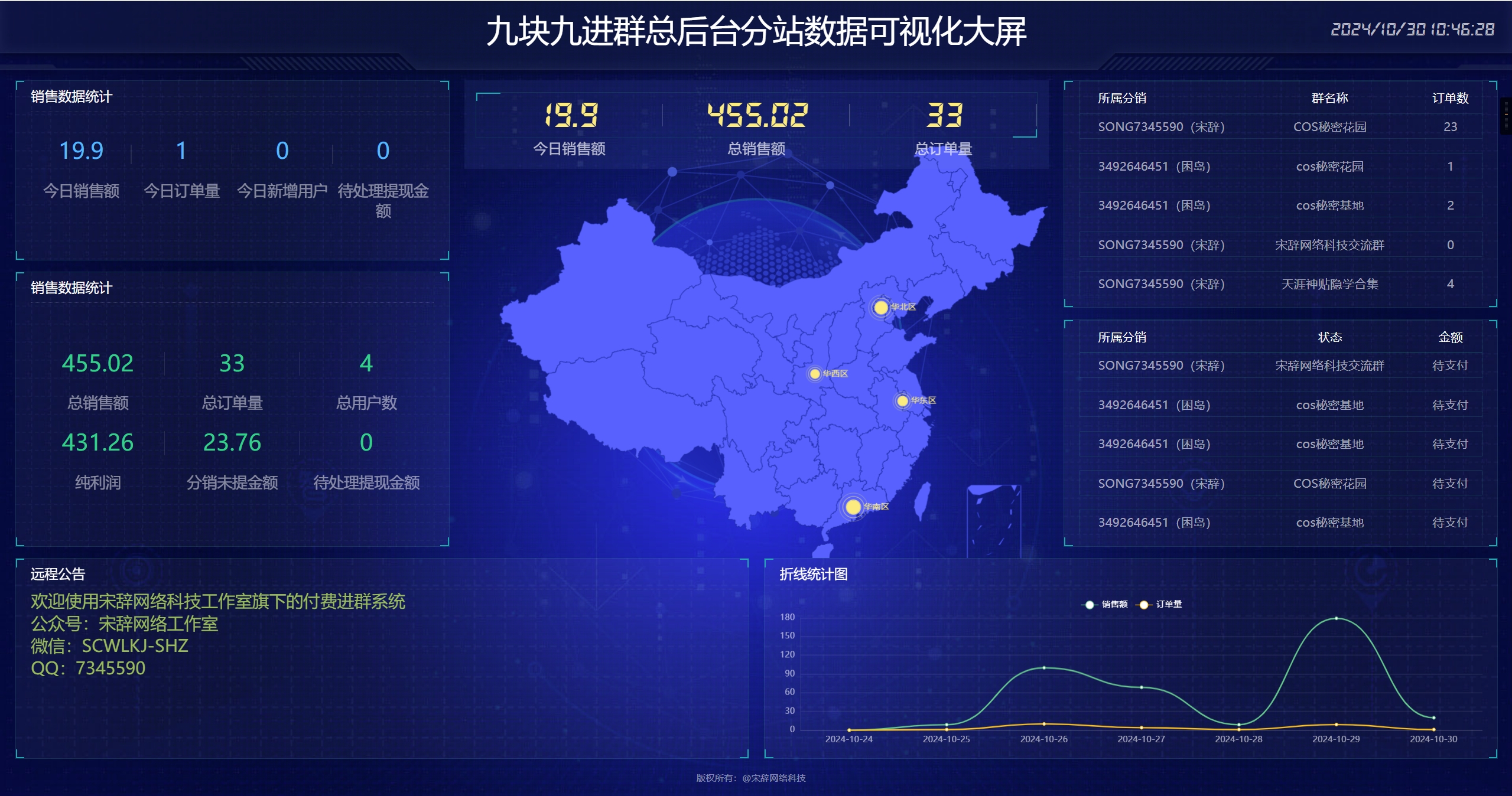The height and width of the screenshot is (796, 1512).
Task: Click the 华东区 map marker dot
Action: tap(902, 401)
